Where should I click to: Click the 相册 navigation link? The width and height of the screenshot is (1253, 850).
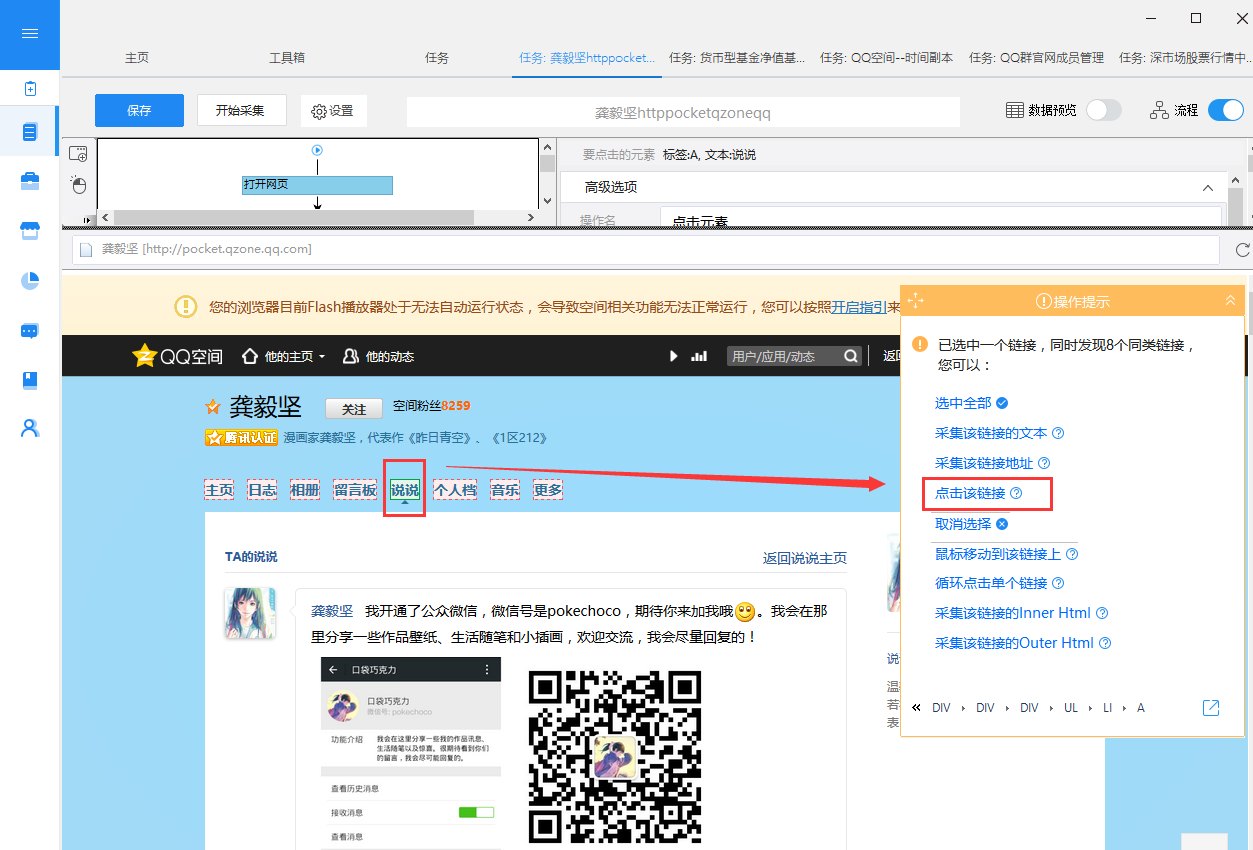coord(305,490)
